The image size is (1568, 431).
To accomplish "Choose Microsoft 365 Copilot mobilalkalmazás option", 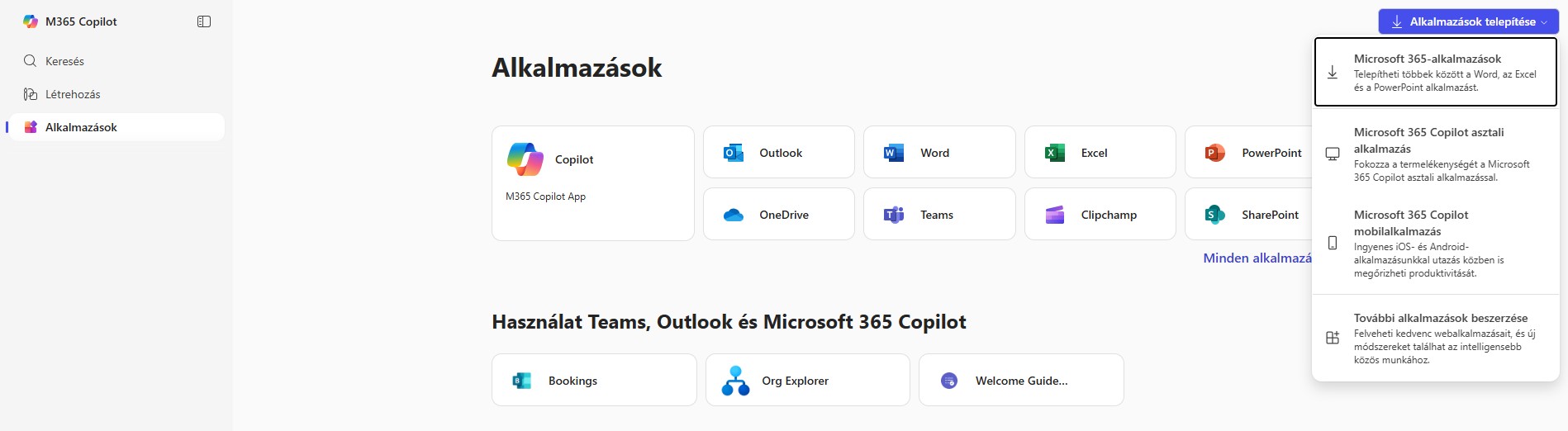I will 1435,244.
